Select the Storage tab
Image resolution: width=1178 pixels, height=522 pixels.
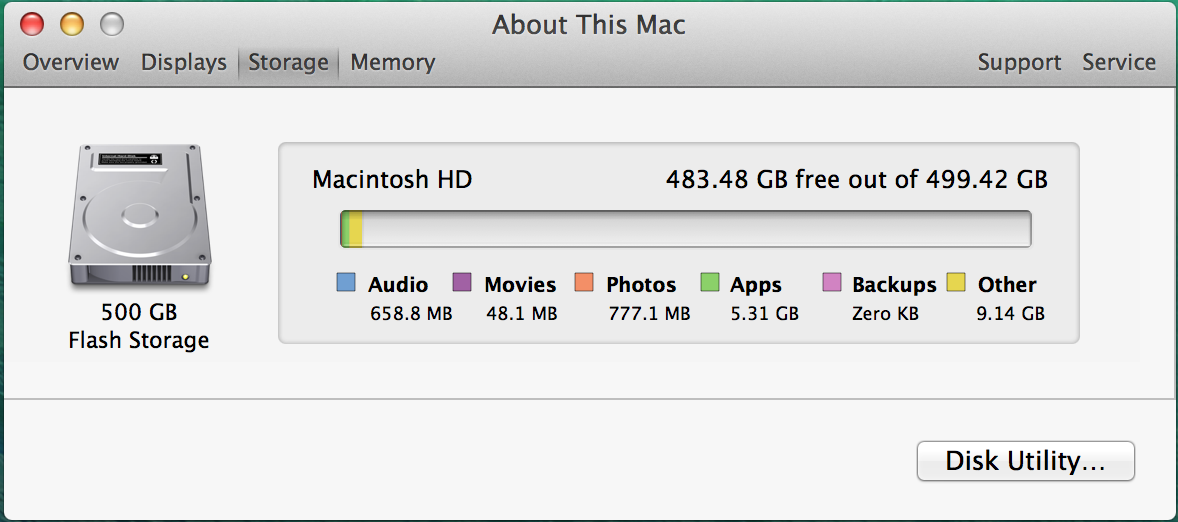coord(288,62)
